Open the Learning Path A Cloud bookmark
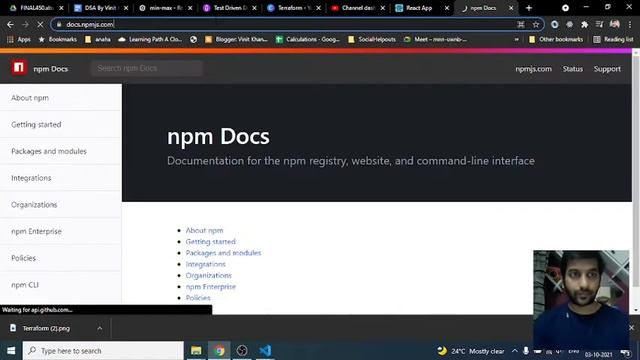Screen dimensions: 640x360 point(150,39)
